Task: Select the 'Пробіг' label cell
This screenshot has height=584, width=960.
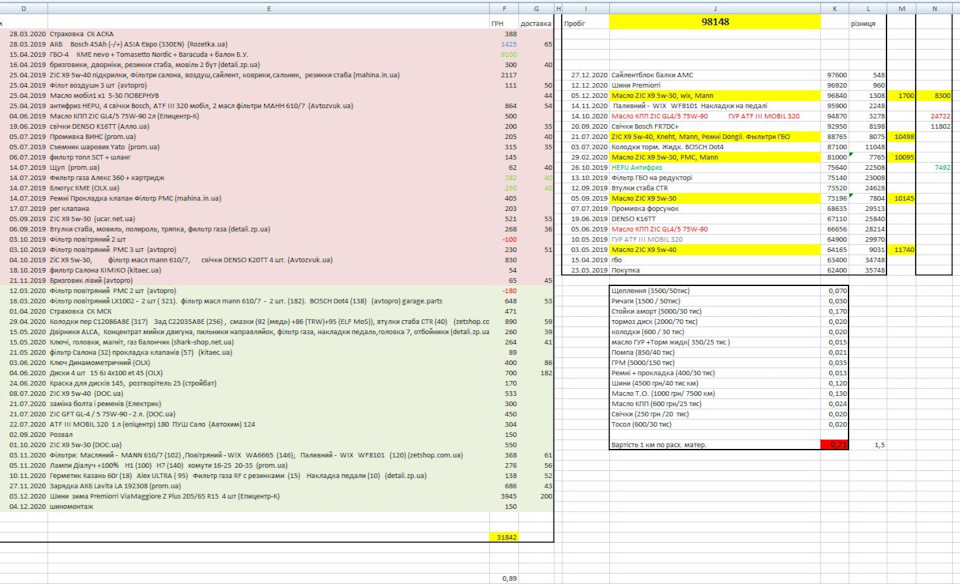Action: pos(586,23)
